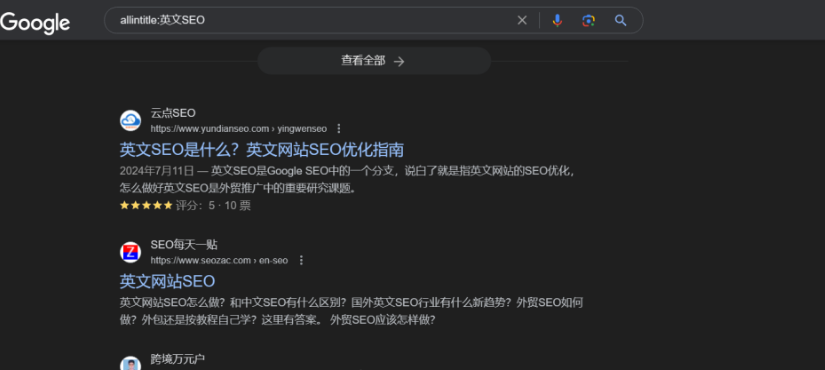Open SEO每天一贴 red Z favicon

coord(130,252)
